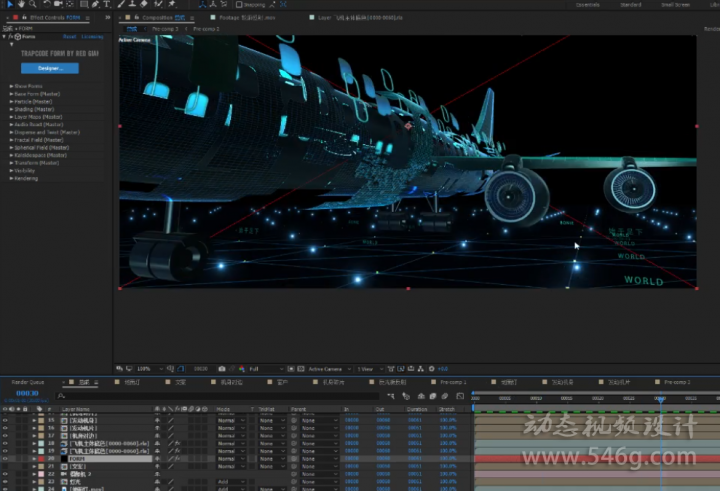720x491 pixels.
Task: Select the Type text tool
Action: (x=107, y=4)
